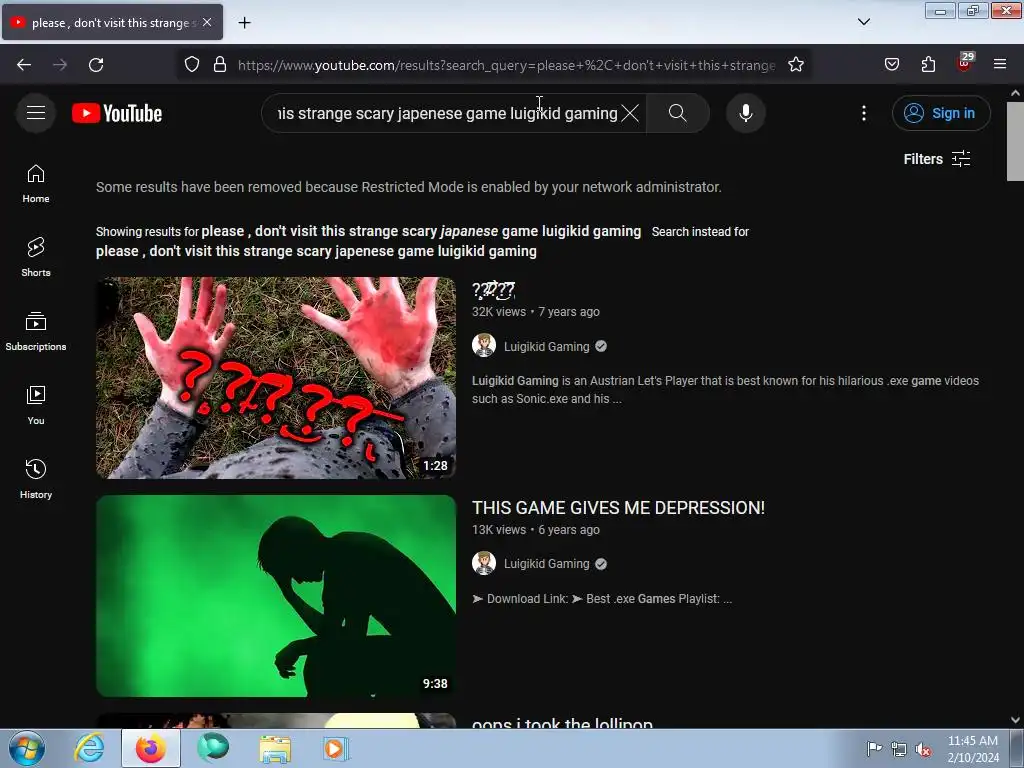The width and height of the screenshot is (1024, 768).
Task: Click the Firefox forward arrow
Action: click(x=60, y=65)
